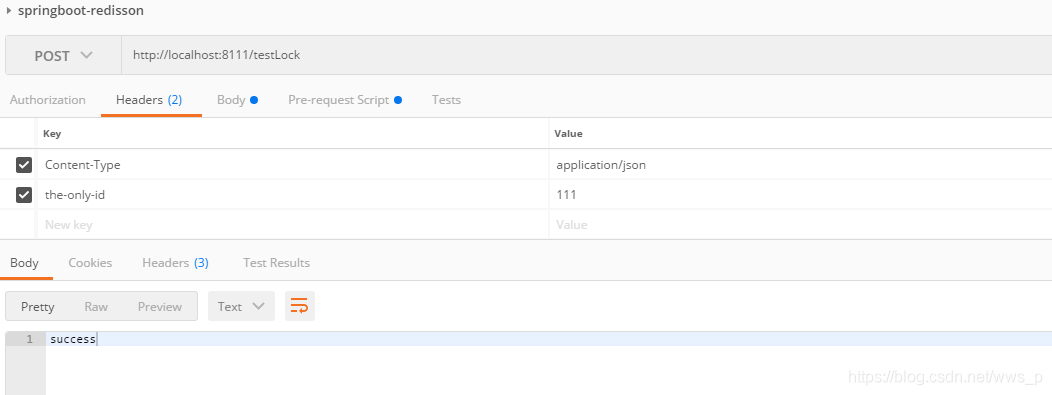The height and width of the screenshot is (395, 1052).
Task: Select the application/json value cell
Action: coord(800,164)
